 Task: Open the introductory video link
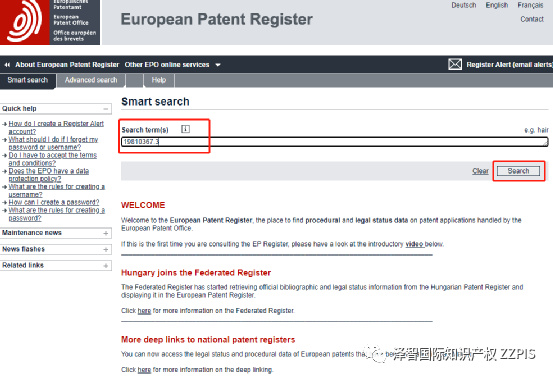tap(414, 244)
